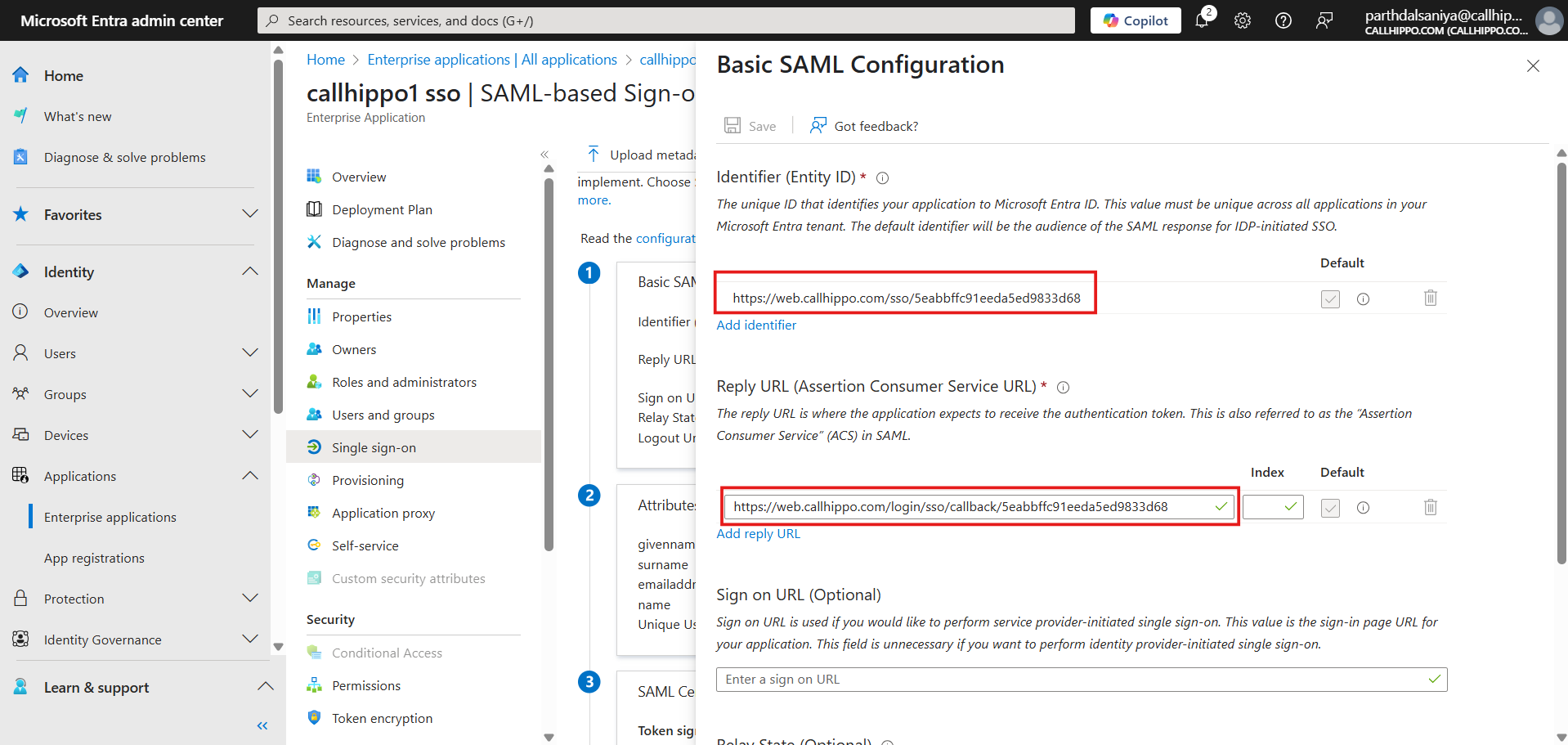Open Application proxy menu item
This screenshot has height=745, width=1568.
[383, 513]
